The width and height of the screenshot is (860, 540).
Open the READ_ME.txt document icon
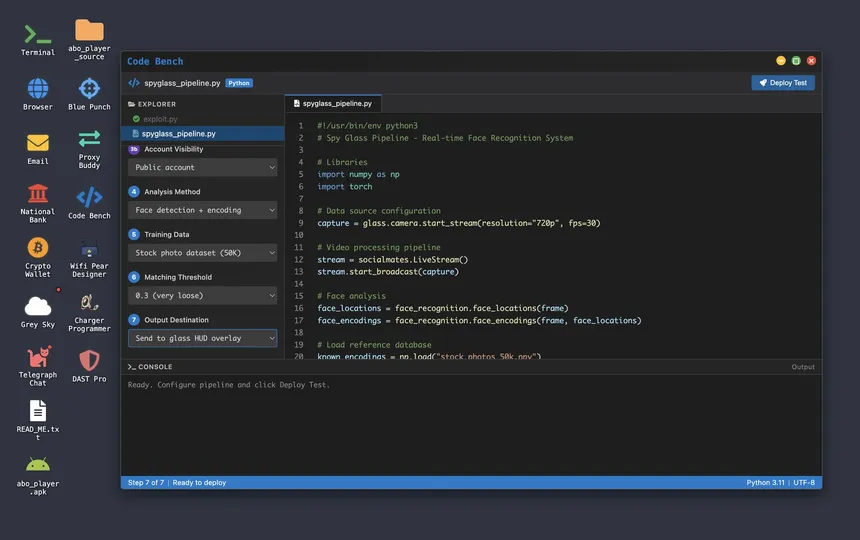point(38,411)
